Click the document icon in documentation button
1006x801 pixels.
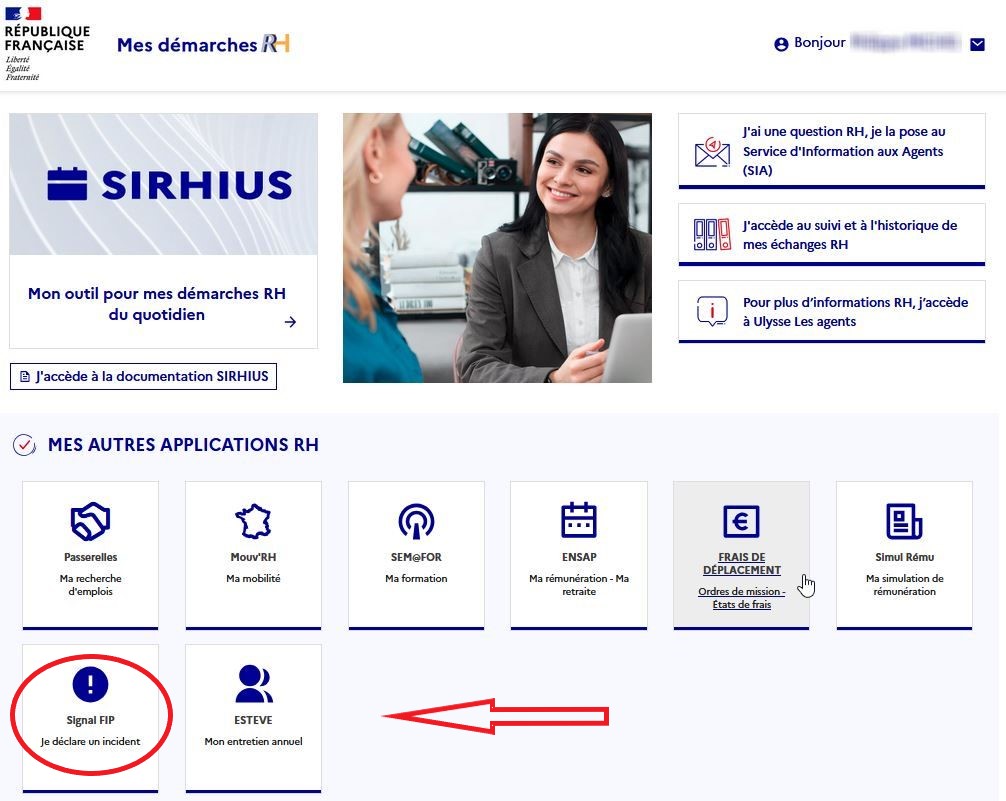(24, 376)
